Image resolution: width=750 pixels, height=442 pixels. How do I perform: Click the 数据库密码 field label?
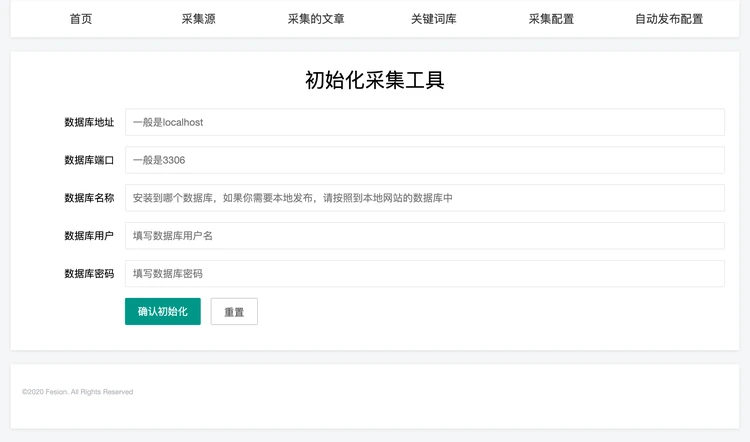click(x=89, y=274)
